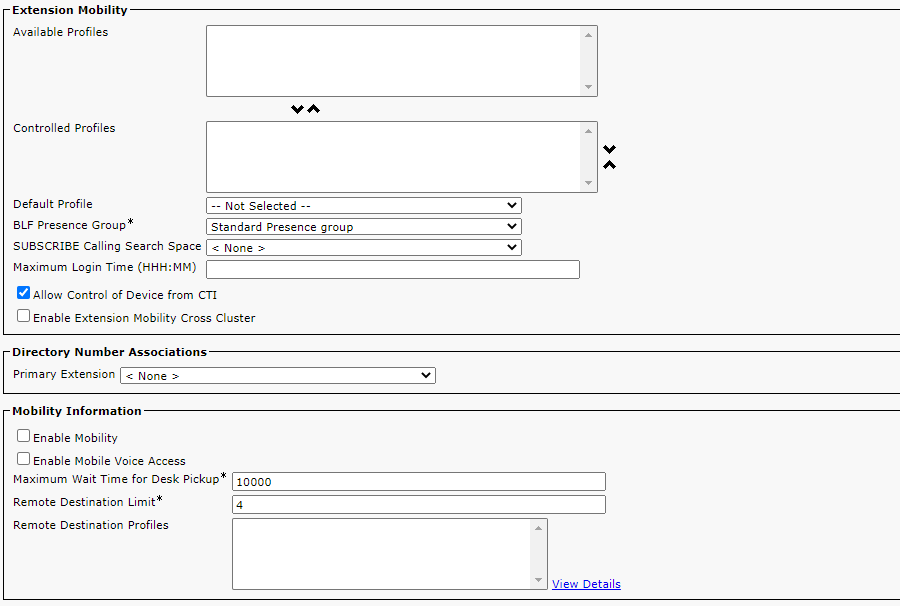Click the move-up arrow below Available Profiles
Screen dimensions: 900x606
pyautogui.click(x=313, y=109)
